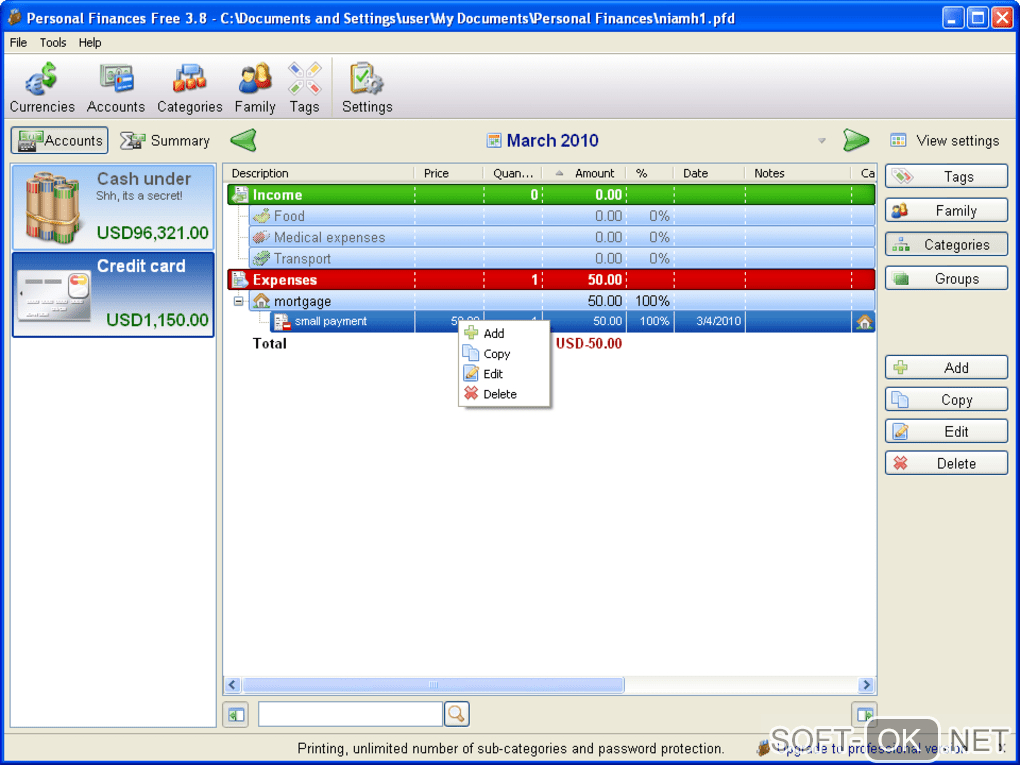The width and height of the screenshot is (1020, 765).
Task: Click the Food category icon
Action: coord(262,216)
